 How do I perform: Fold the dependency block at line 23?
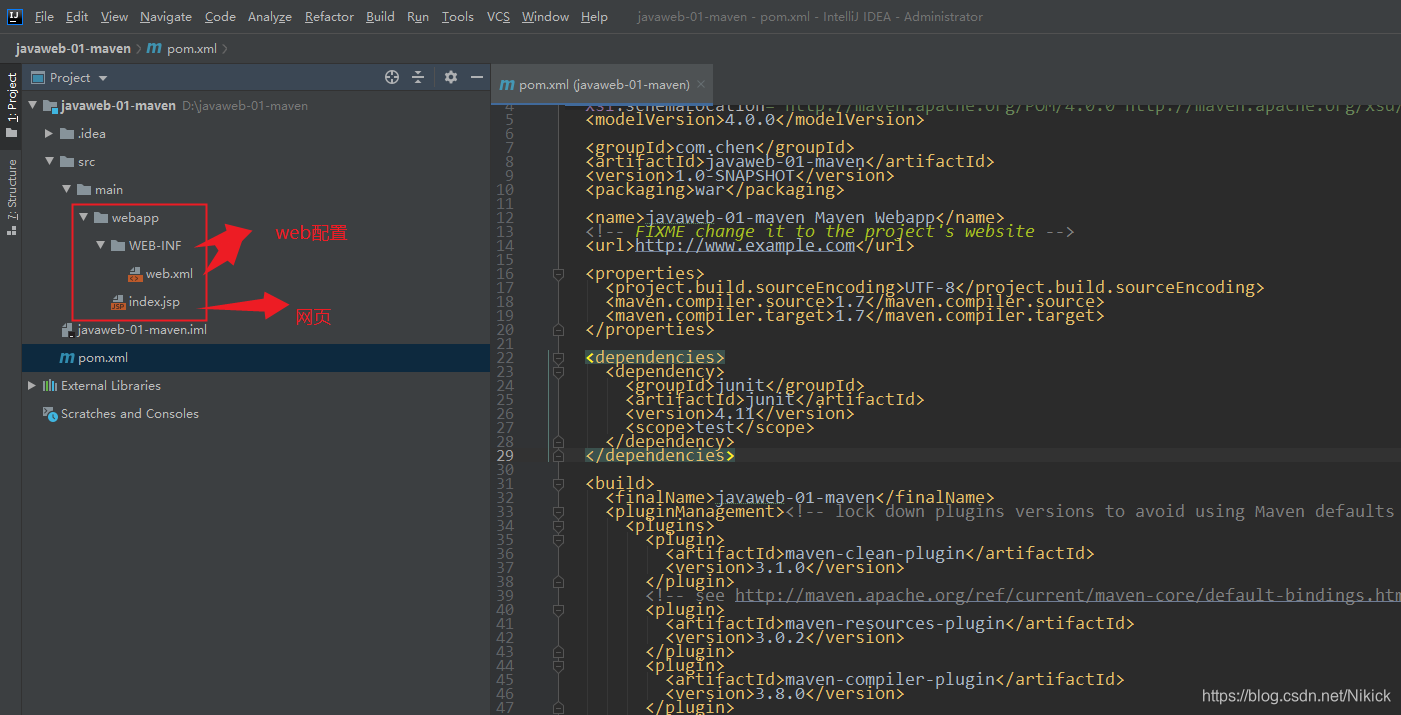[x=557, y=371]
